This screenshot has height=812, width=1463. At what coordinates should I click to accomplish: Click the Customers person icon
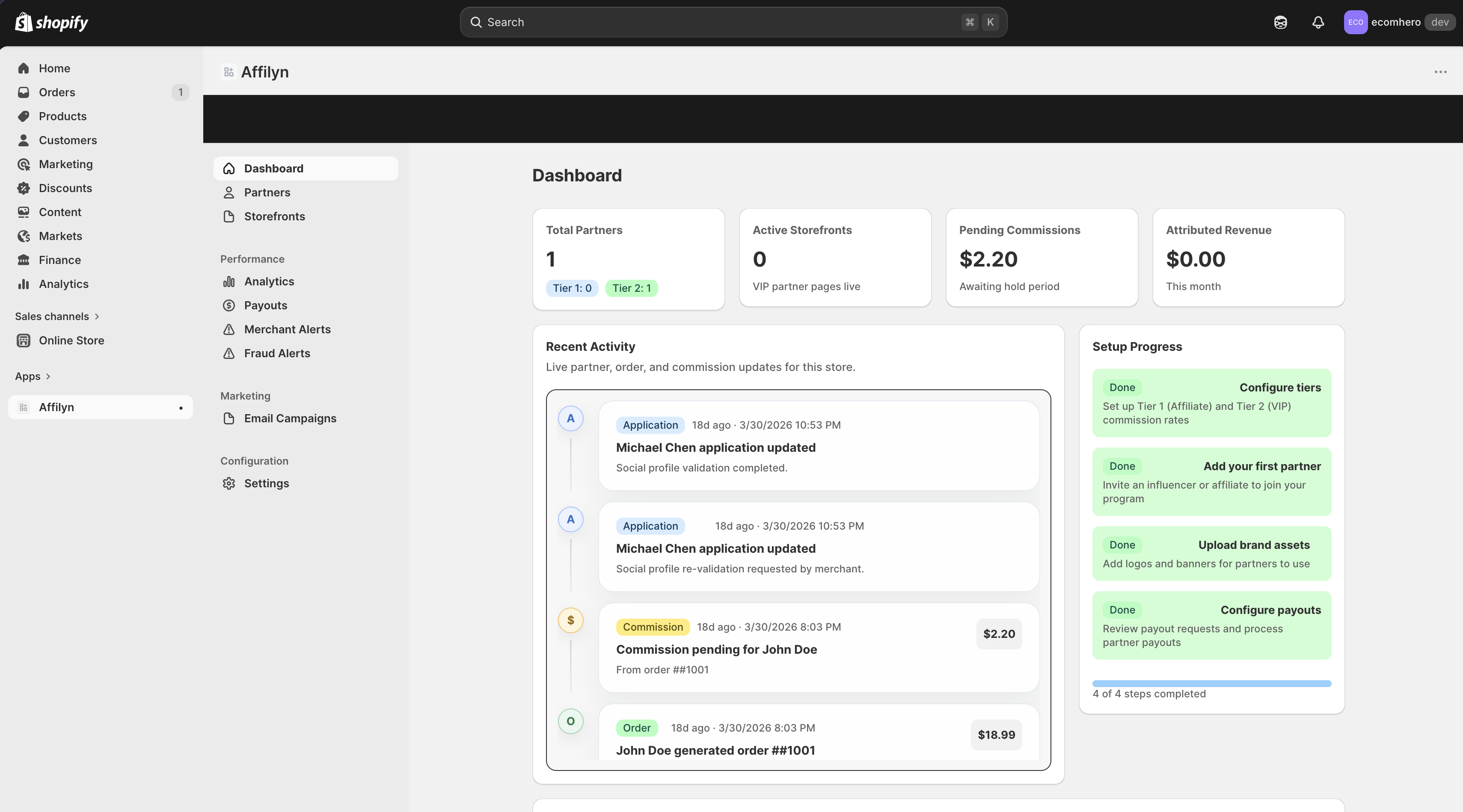point(23,140)
